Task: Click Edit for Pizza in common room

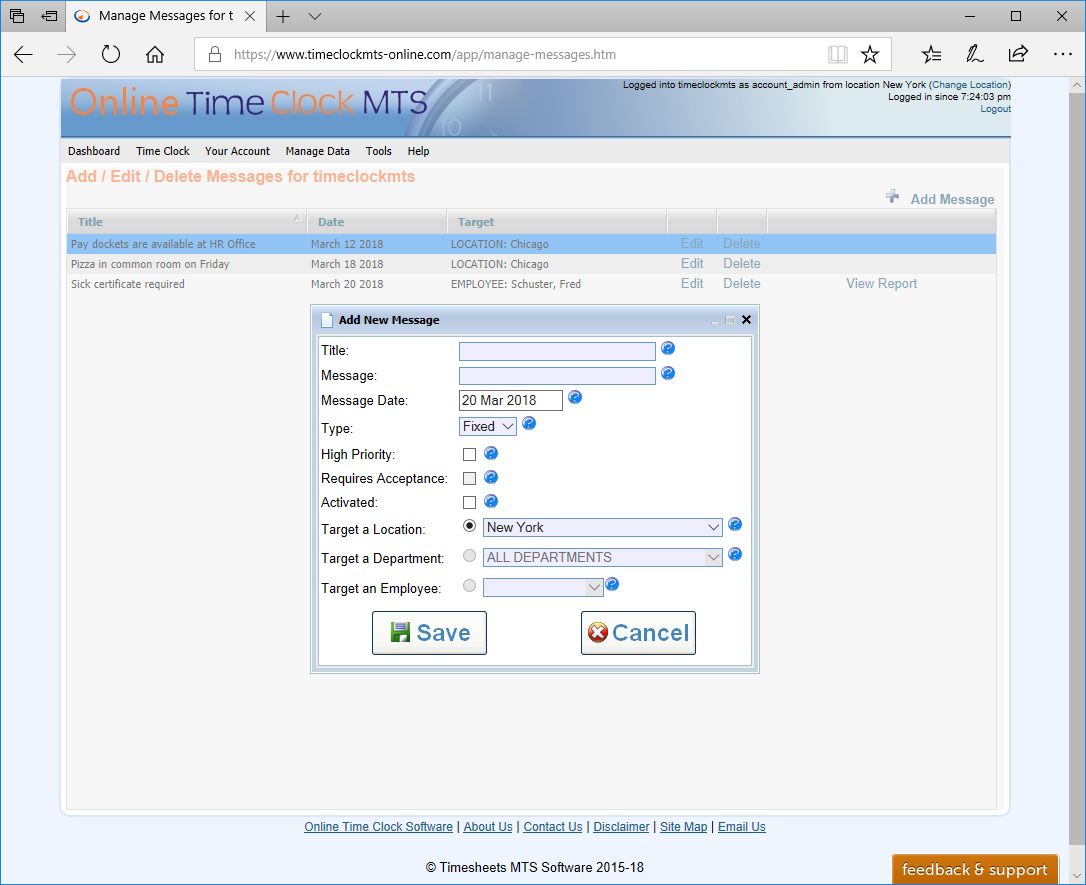Action: tap(692, 264)
